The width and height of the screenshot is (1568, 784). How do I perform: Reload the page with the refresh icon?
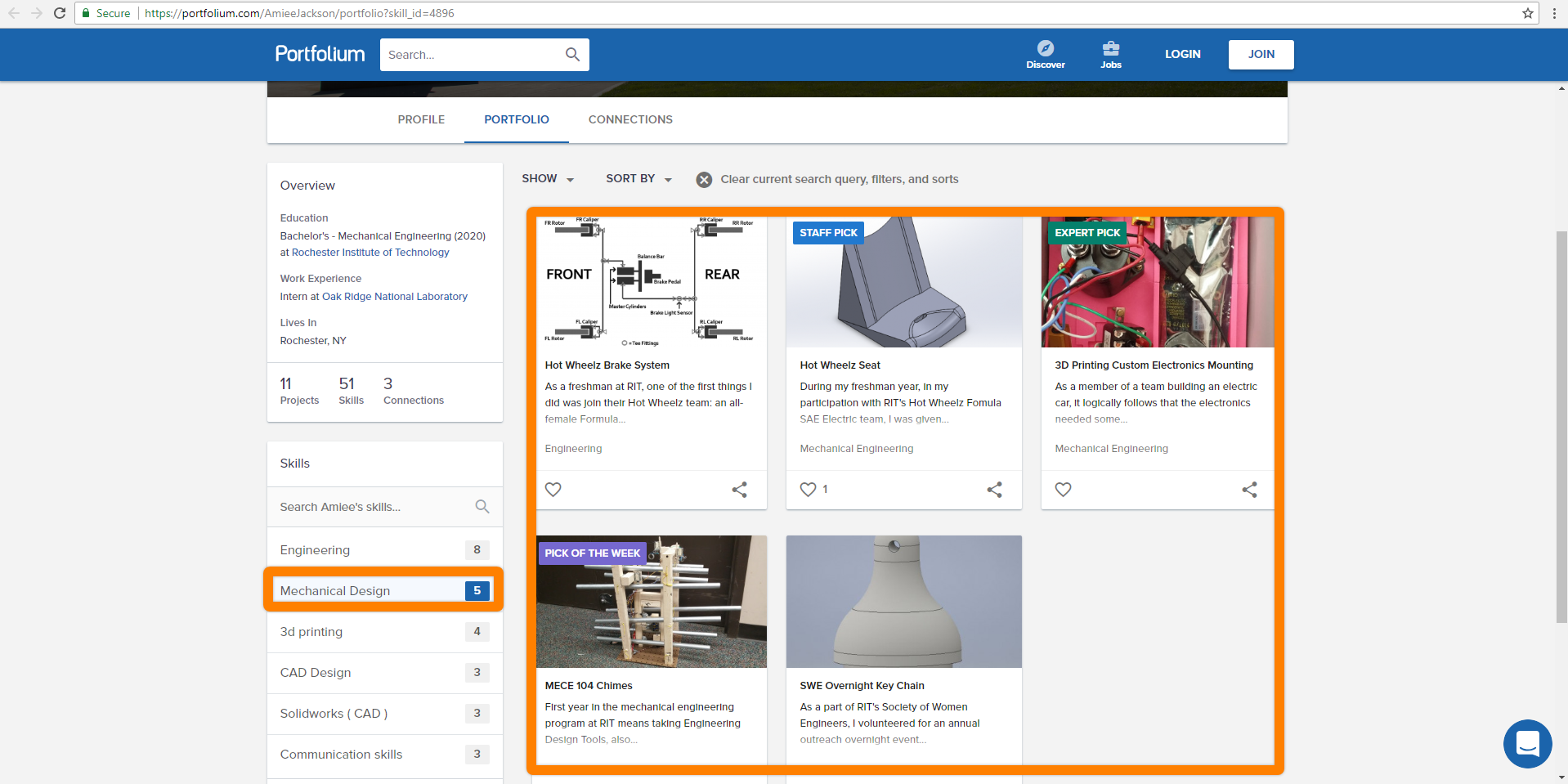pyautogui.click(x=60, y=13)
